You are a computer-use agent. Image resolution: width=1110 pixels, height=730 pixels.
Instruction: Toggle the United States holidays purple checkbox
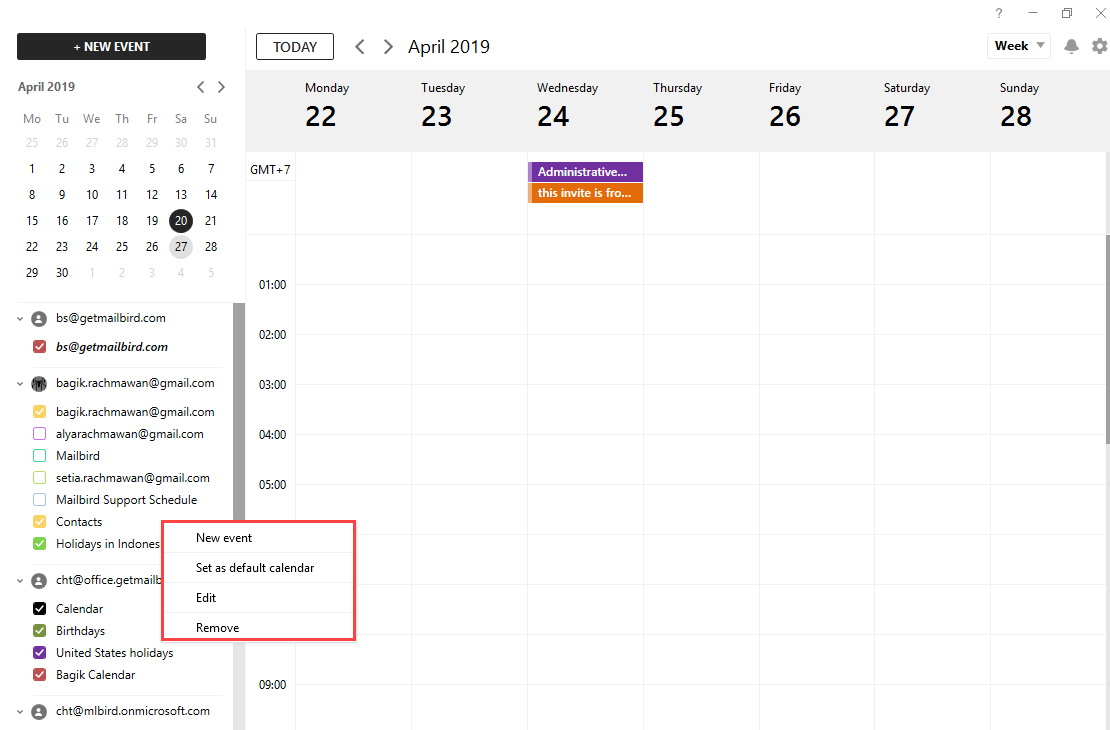[38, 652]
